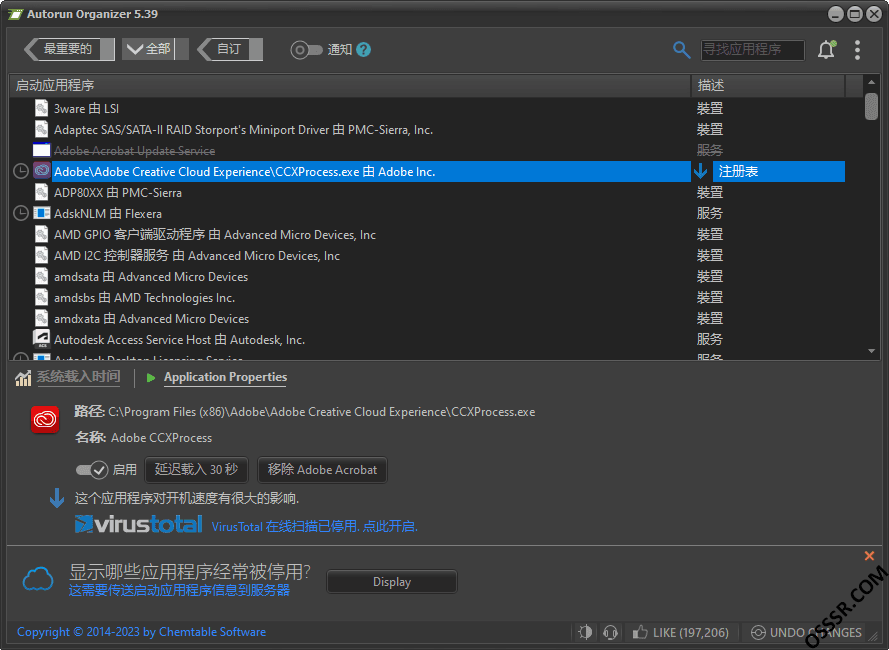This screenshot has width=889, height=650.
Task: Click the vertical scrollbar thumb
Action: [x=871, y=106]
